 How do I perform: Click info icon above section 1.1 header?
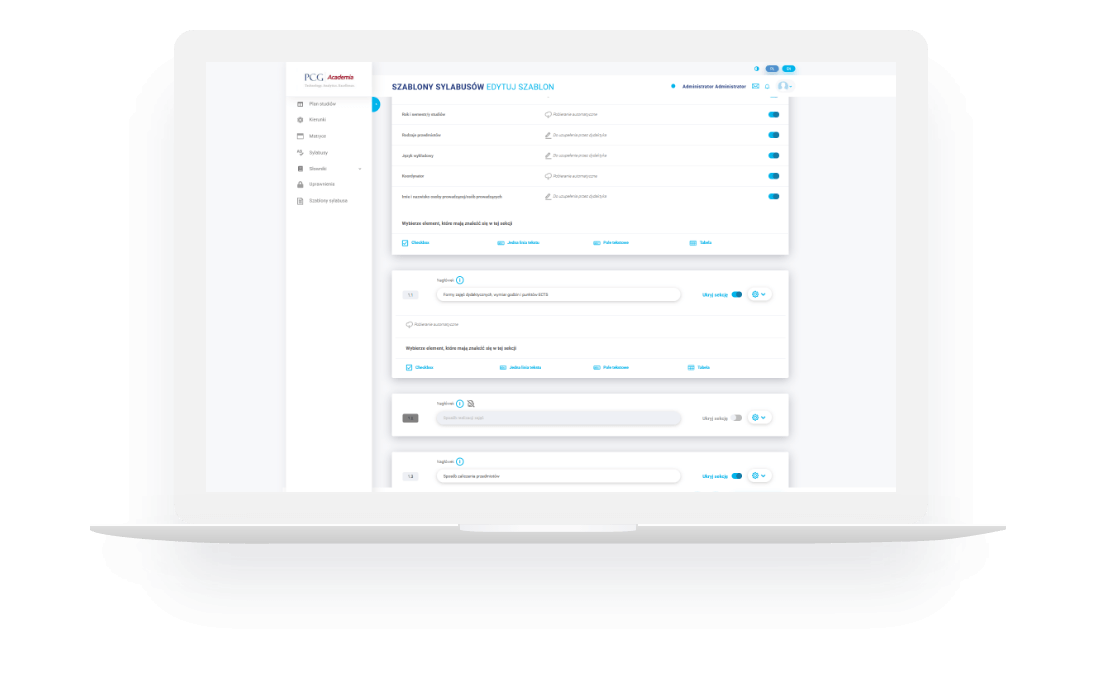click(460, 280)
